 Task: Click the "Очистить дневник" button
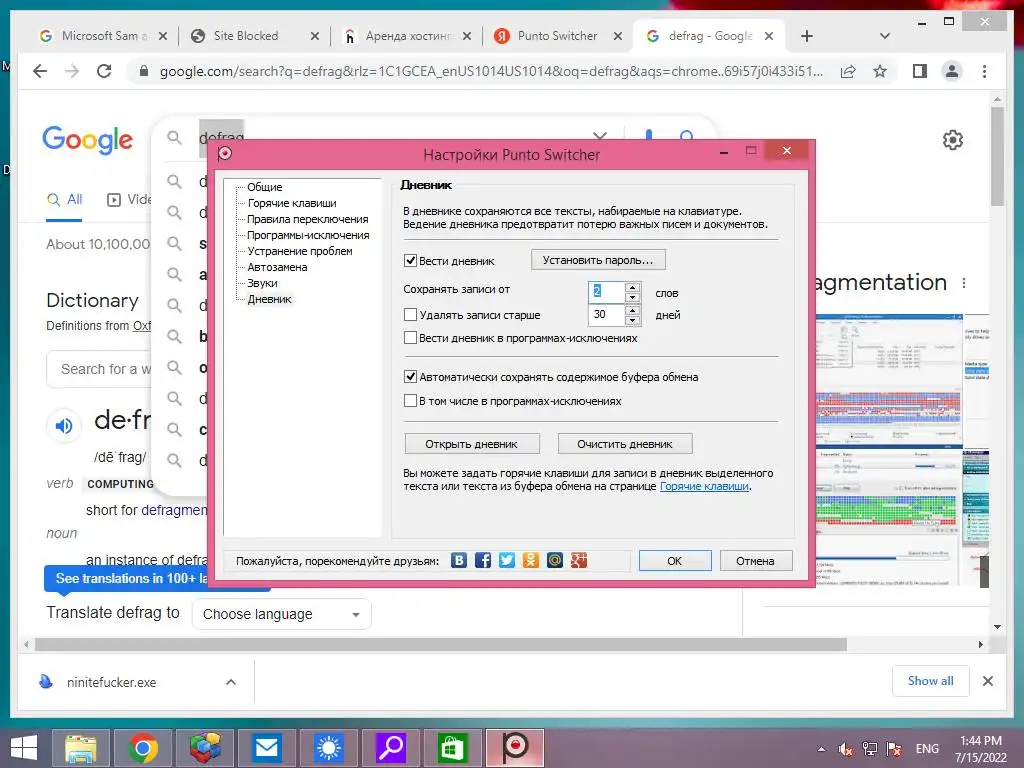(x=624, y=444)
